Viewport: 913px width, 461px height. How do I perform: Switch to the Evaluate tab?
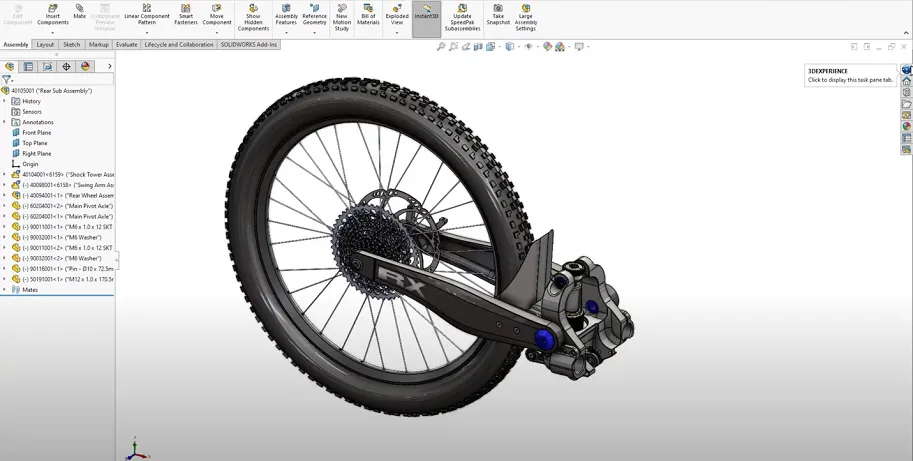click(126, 45)
